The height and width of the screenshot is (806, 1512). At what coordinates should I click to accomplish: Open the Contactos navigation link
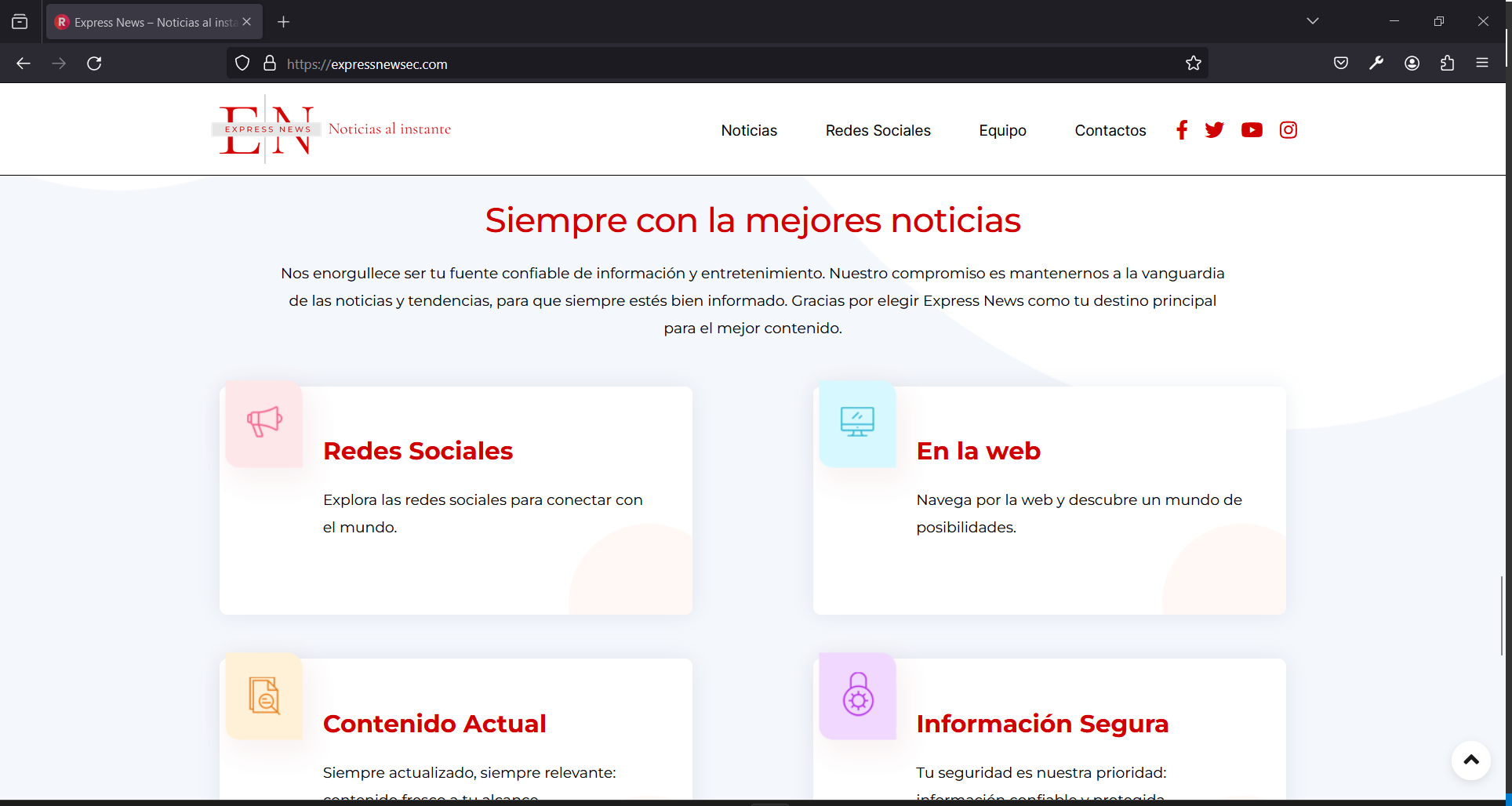(x=1110, y=131)
